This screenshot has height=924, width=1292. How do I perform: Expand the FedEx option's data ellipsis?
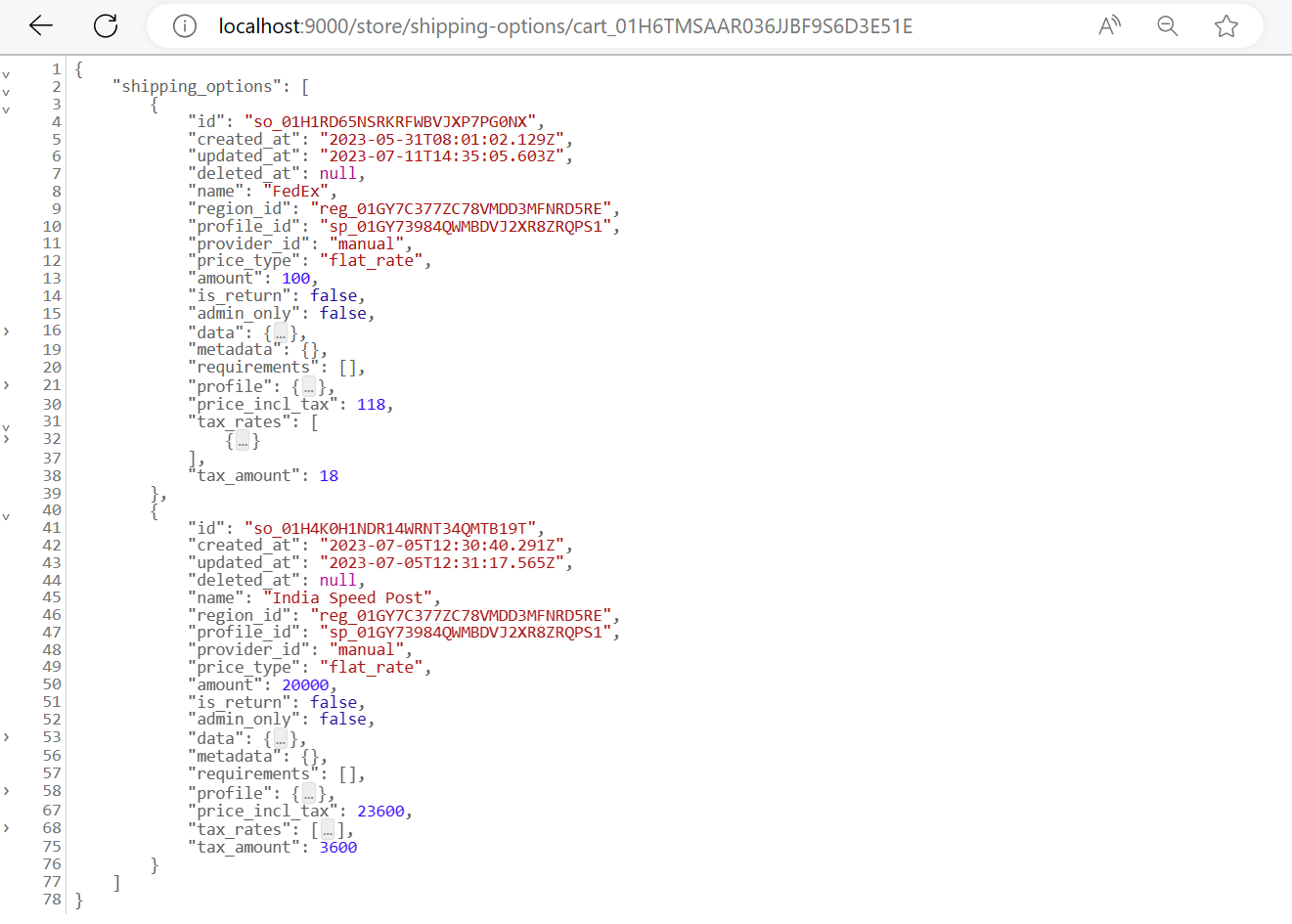click(281, 330)
